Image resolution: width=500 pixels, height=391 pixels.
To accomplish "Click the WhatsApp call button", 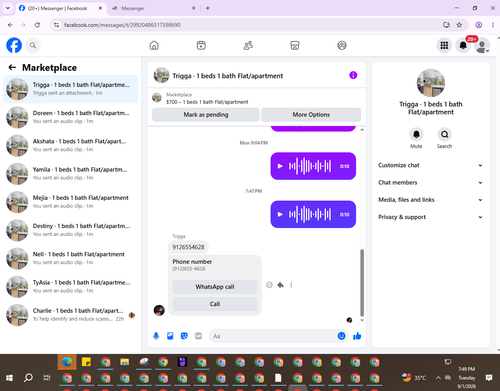I will point(215,287).
